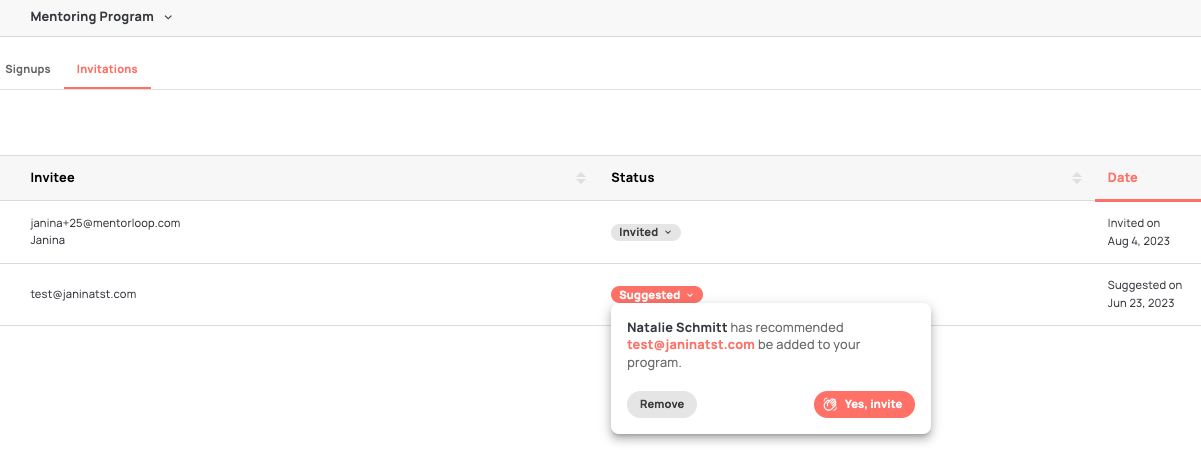1201x450 pixels.
Task: Collapse the Suggested status badge popover
Action: pyautogui.click(x=650, y=295)
